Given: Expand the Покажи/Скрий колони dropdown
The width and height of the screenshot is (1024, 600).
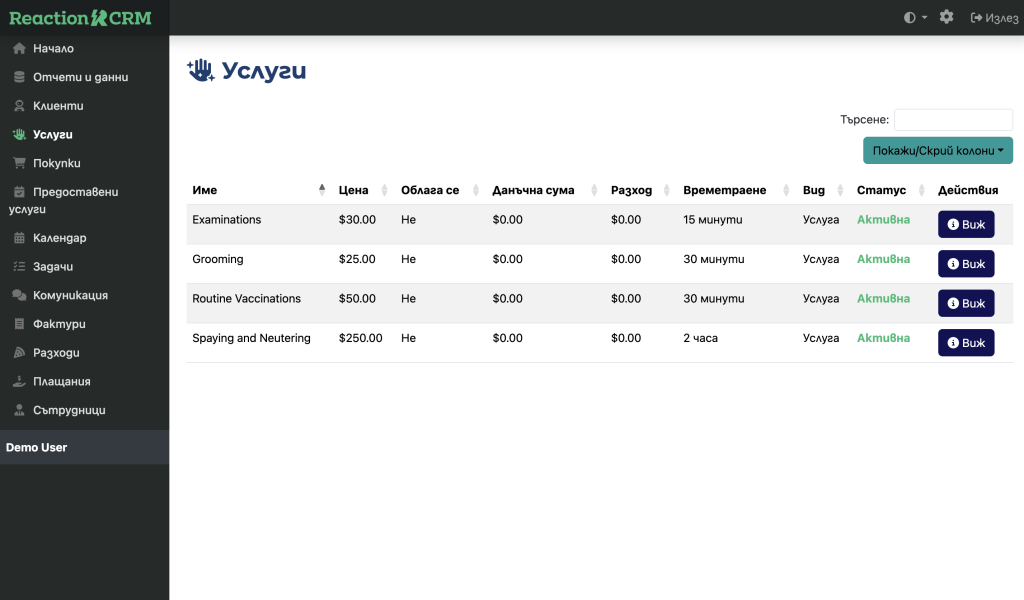Looking at the screenshot, I should [x=937, y=150].
